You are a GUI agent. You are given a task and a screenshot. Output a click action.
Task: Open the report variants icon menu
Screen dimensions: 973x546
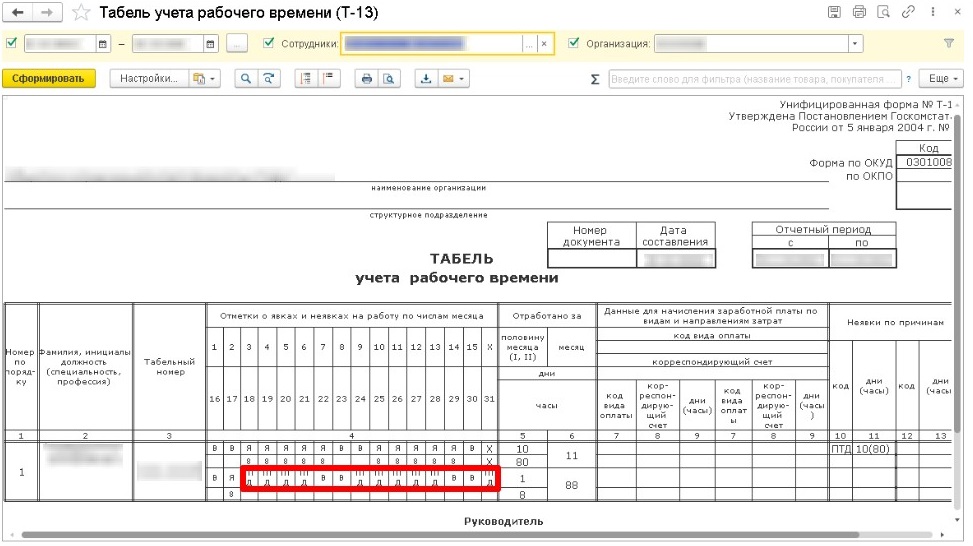(x=204, y=78)
